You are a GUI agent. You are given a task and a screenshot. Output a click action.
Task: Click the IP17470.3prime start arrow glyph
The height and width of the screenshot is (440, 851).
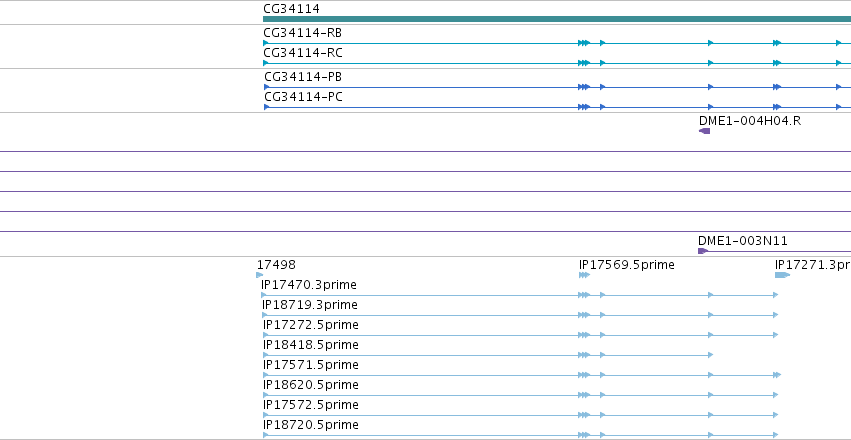264,295
